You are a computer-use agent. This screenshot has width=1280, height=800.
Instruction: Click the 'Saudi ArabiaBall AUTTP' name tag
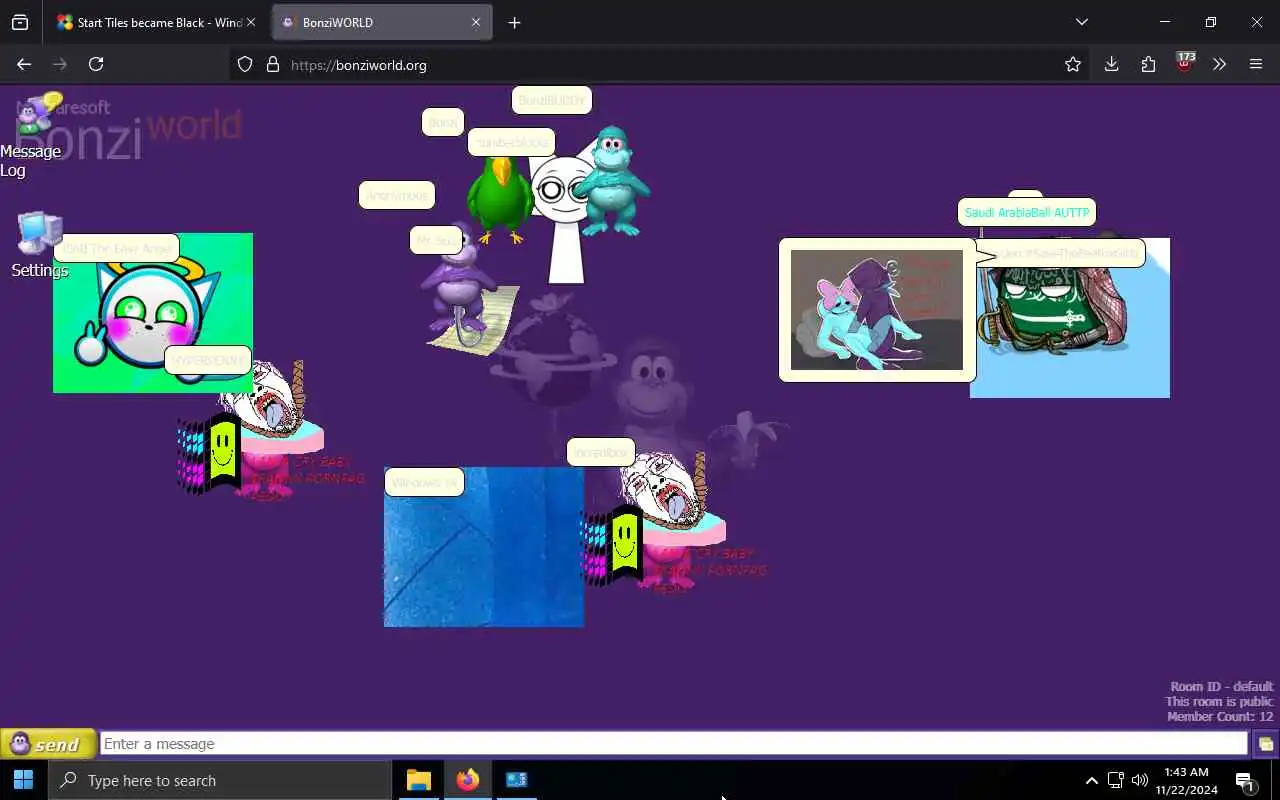tap(1027, 213)
